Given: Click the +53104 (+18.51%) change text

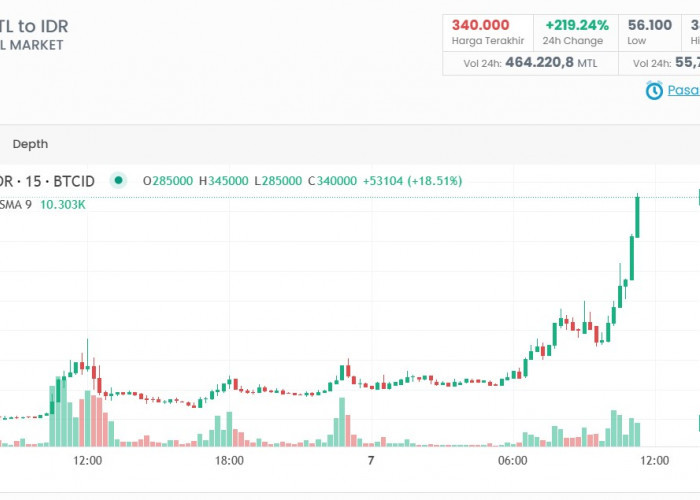Looking at the screenshot, I should (x=412, y=181).
